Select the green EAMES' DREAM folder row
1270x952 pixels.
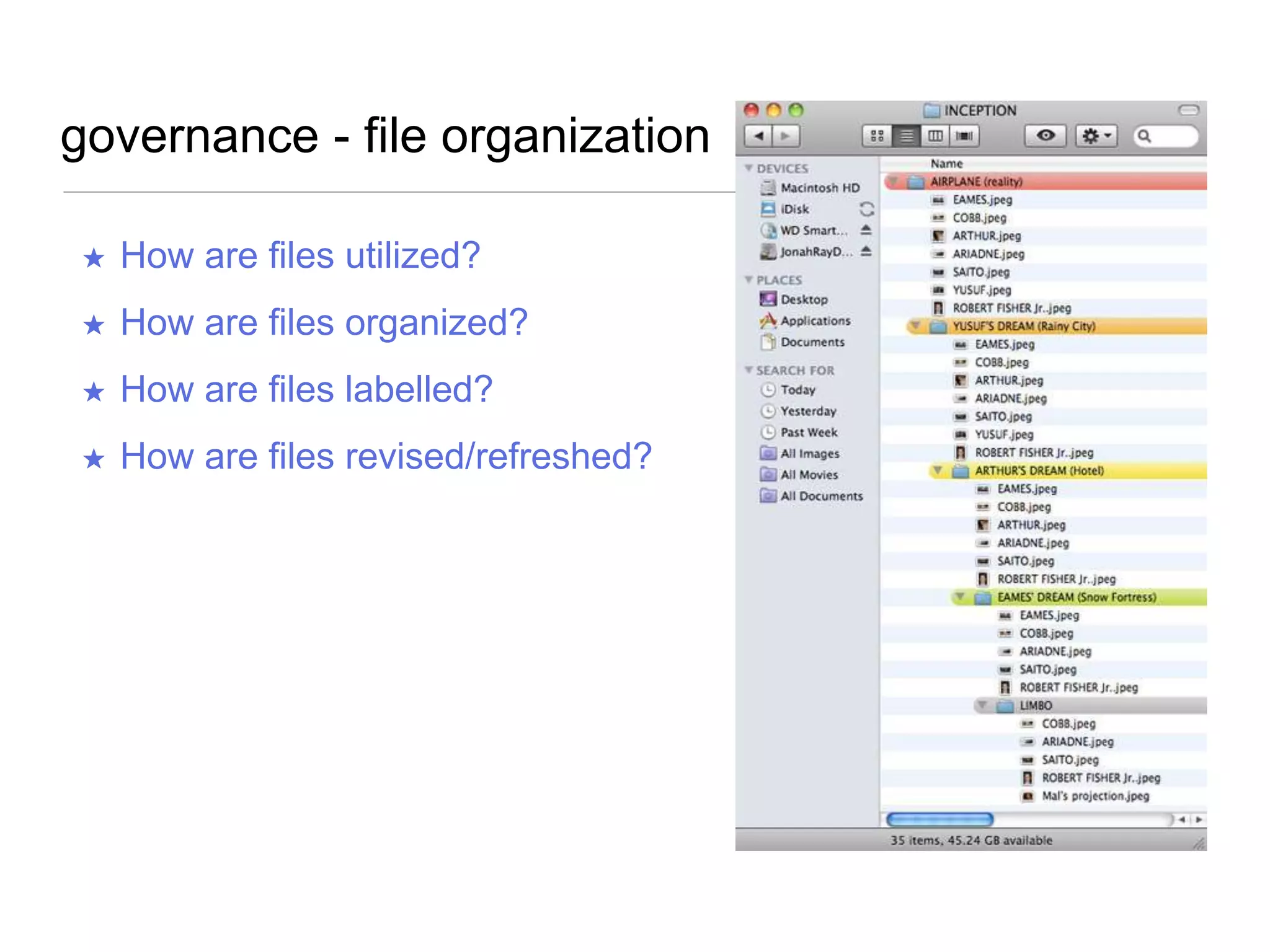pos(1078,597)
